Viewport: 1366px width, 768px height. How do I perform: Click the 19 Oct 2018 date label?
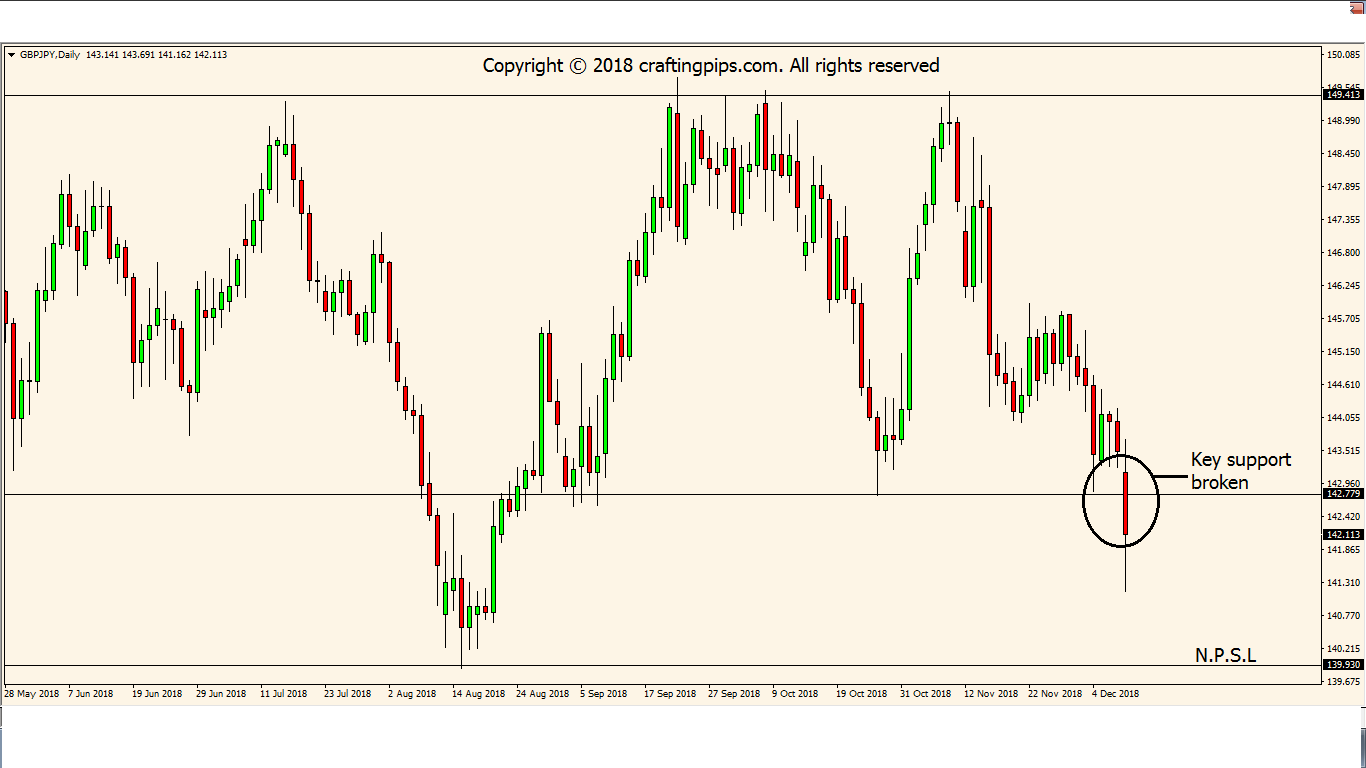point(862,693)
